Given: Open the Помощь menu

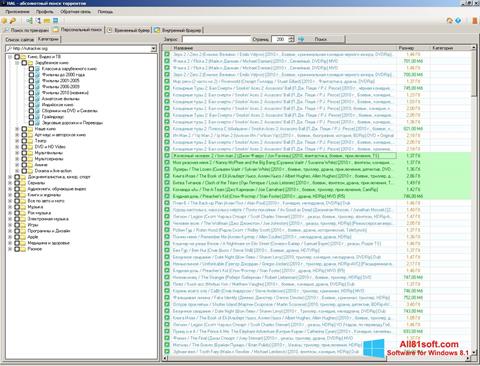Looking at the screenshot, I should pos(105,12).
